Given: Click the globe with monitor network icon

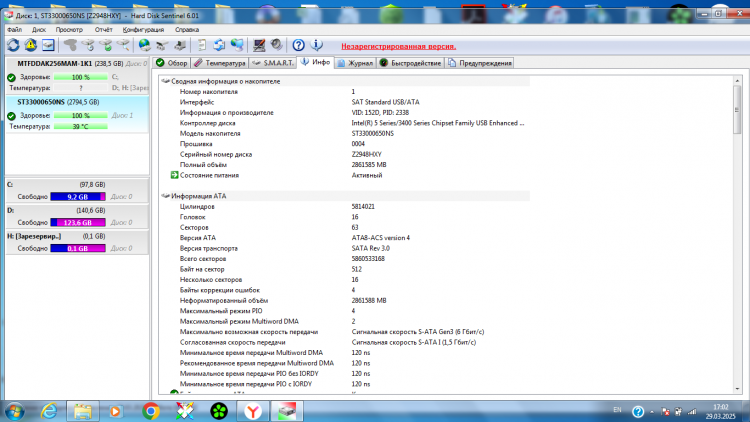Looking at the screenshot, I should click(x=237, y=45).
